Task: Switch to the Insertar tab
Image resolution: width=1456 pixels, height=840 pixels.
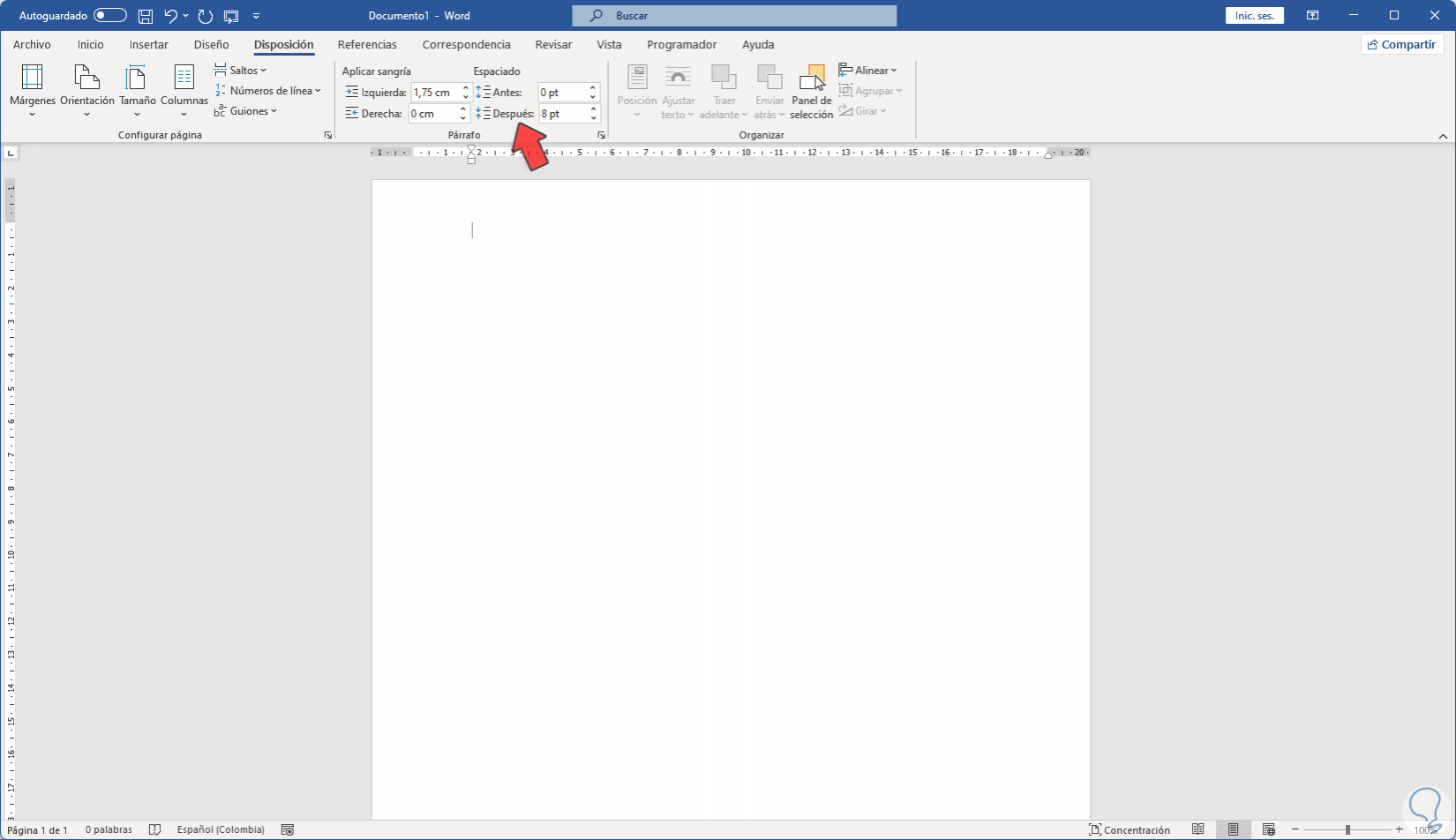Action: pos(148,44)
